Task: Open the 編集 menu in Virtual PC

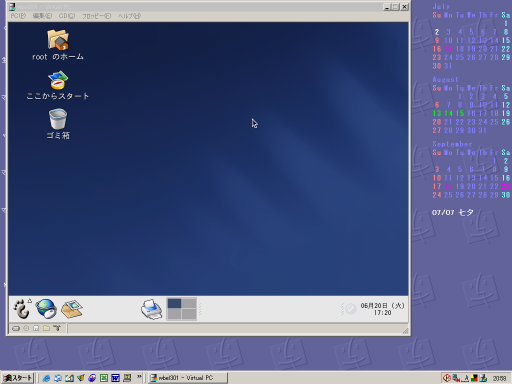Action: [x=42, y=16]
